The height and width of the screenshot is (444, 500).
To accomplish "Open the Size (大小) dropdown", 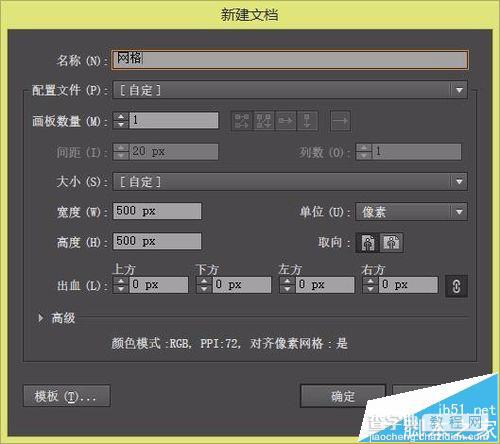I will coord(290,182).
